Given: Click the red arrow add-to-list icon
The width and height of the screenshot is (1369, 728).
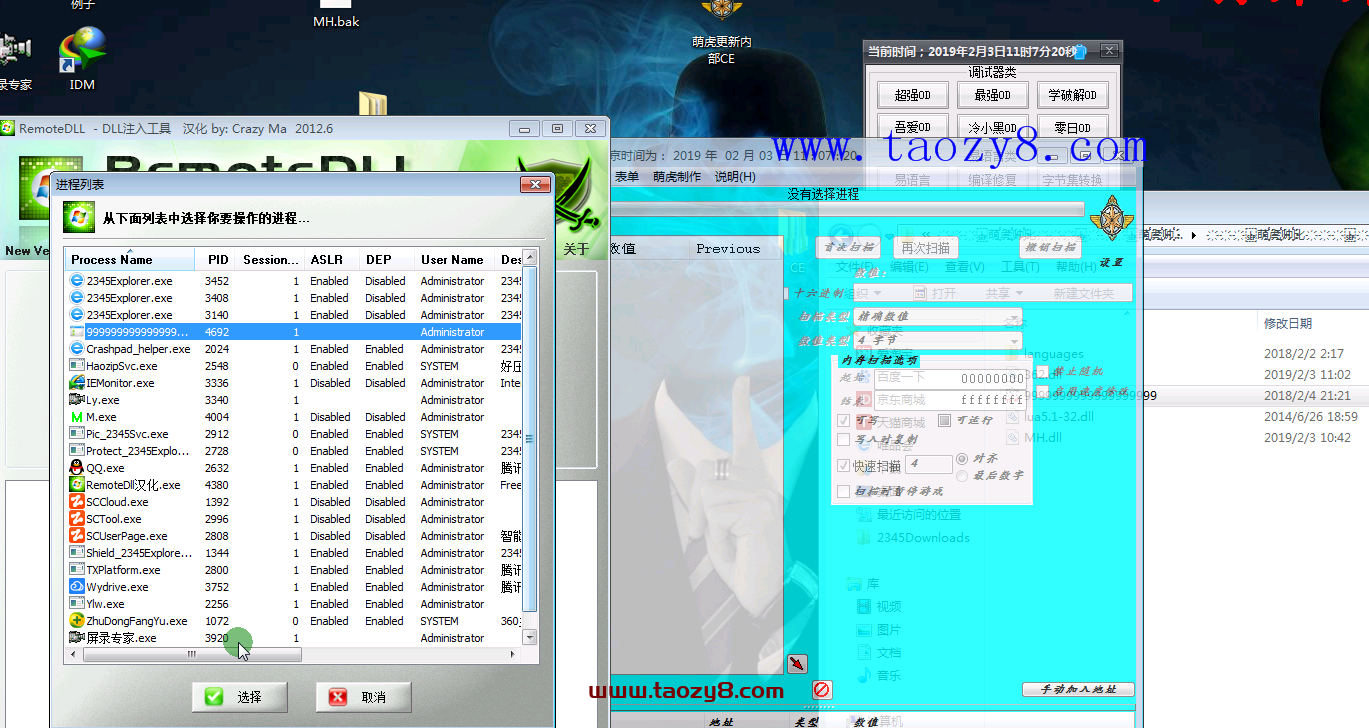Looking at the screenshot, I should coord(797,663).
